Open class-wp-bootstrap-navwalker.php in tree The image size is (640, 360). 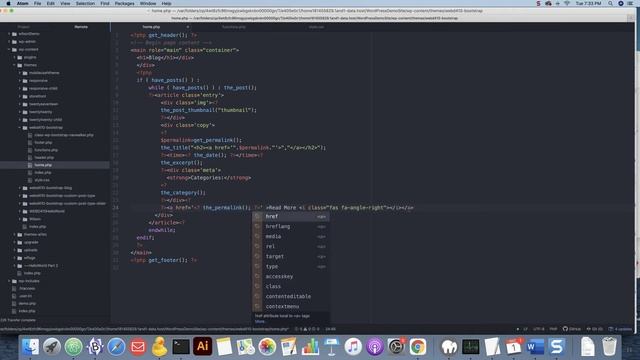click(x=64, y=135)
